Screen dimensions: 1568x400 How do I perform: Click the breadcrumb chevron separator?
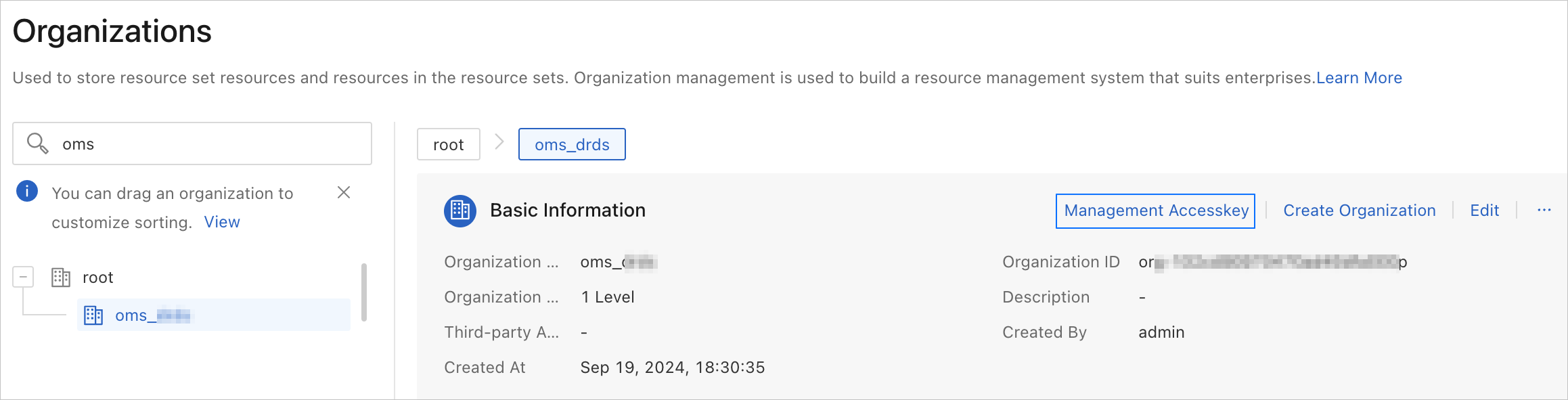[499, 142]
